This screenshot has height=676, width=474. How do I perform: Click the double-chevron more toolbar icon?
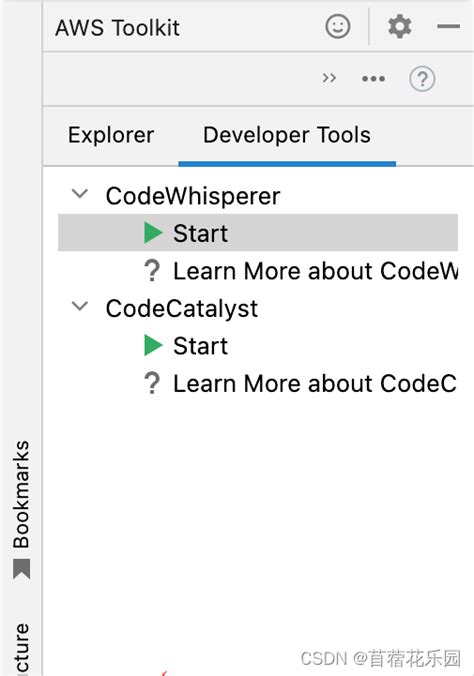[329, 78]
